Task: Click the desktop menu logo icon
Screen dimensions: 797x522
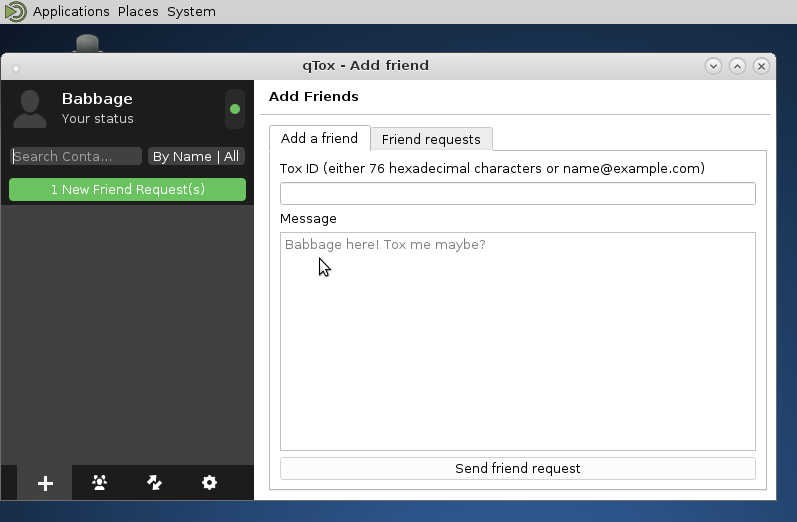Action: (x=15, y=12)
